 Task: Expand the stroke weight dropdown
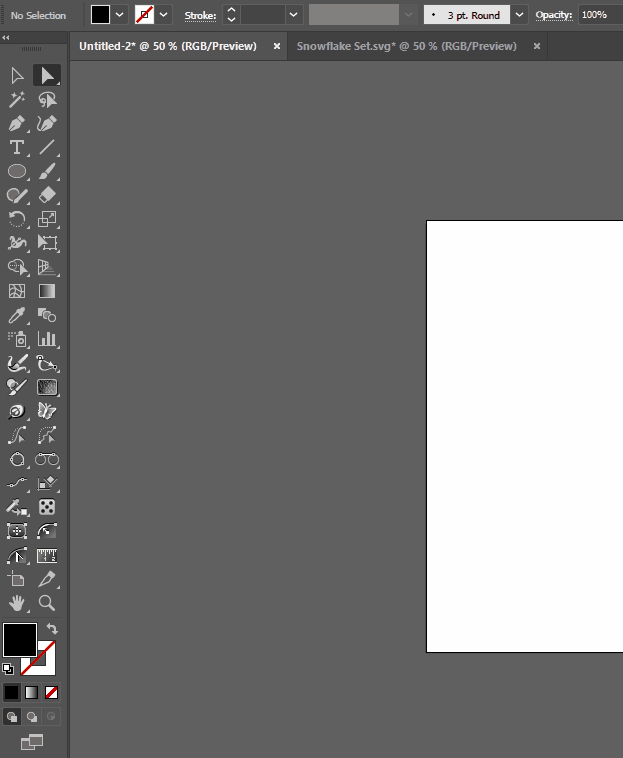coord(293,15)
